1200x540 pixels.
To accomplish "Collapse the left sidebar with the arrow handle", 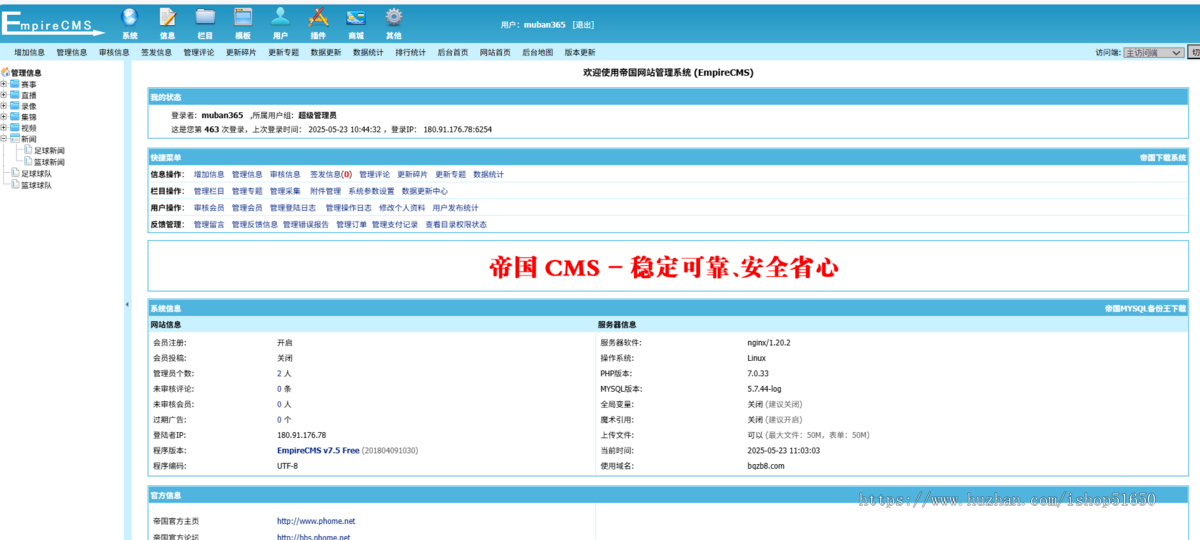I will click(127, 304).
